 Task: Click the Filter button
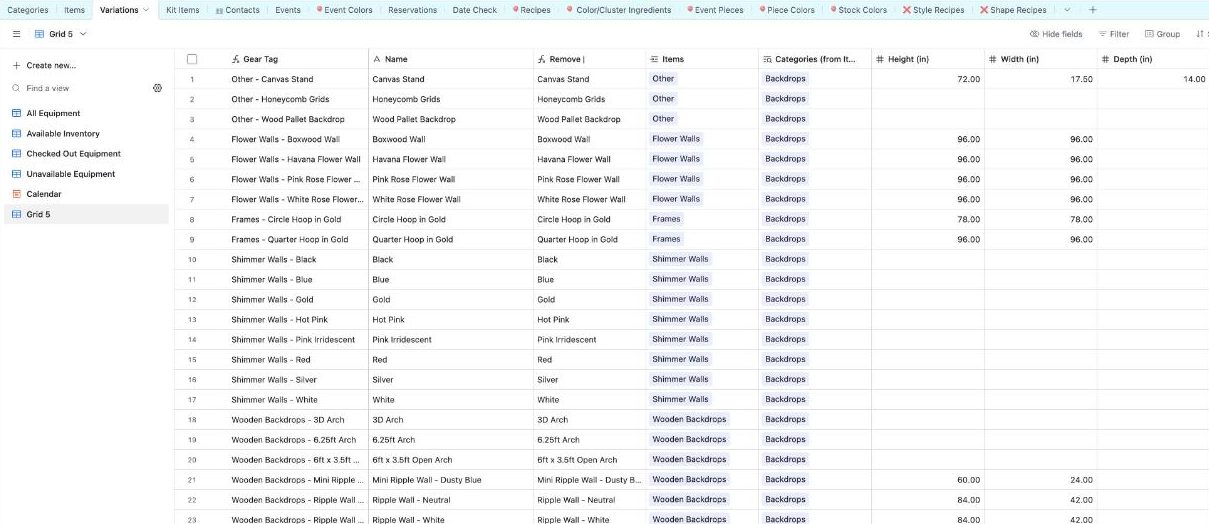click(x=1113, y=34)
